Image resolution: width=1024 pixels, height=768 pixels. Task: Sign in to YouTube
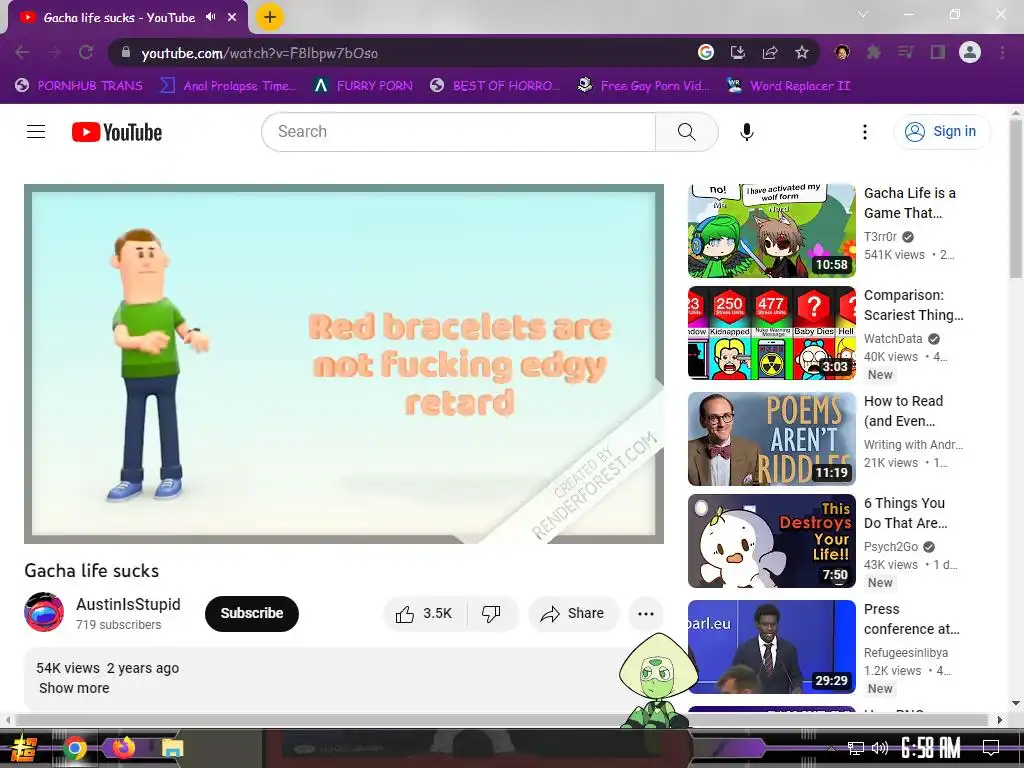942,132
